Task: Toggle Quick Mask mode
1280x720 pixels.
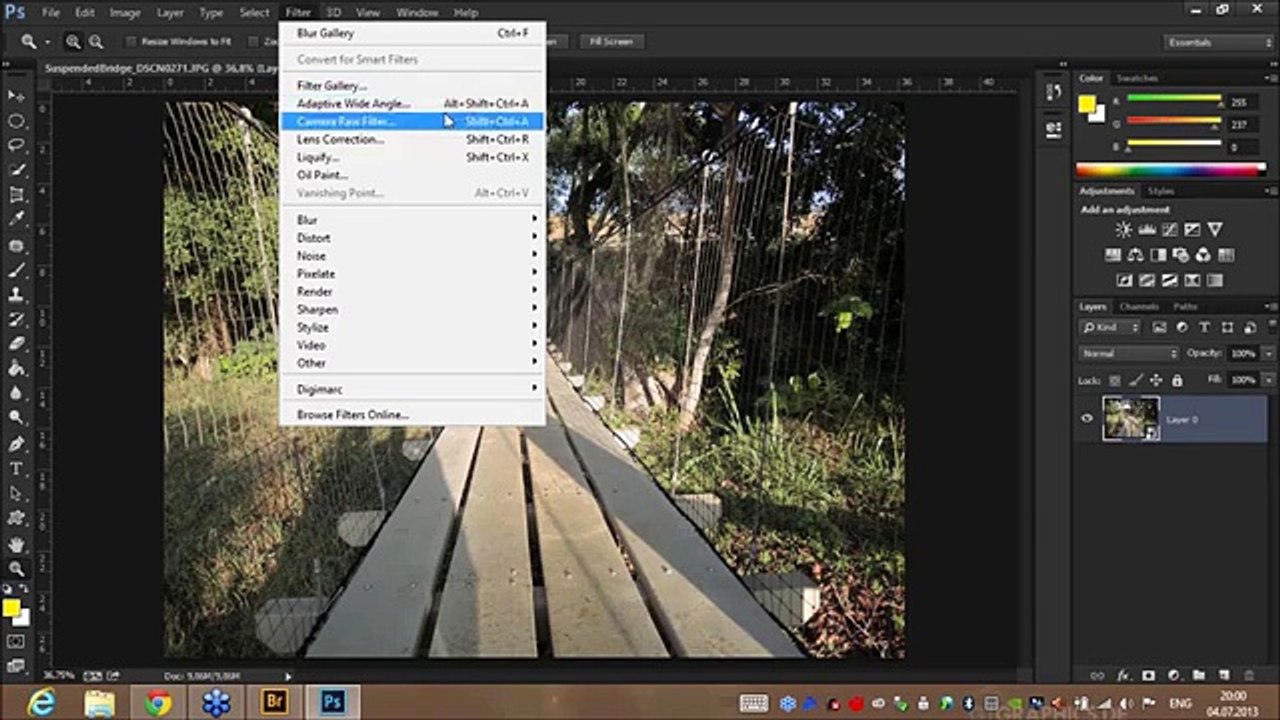Action: (16, 641)
